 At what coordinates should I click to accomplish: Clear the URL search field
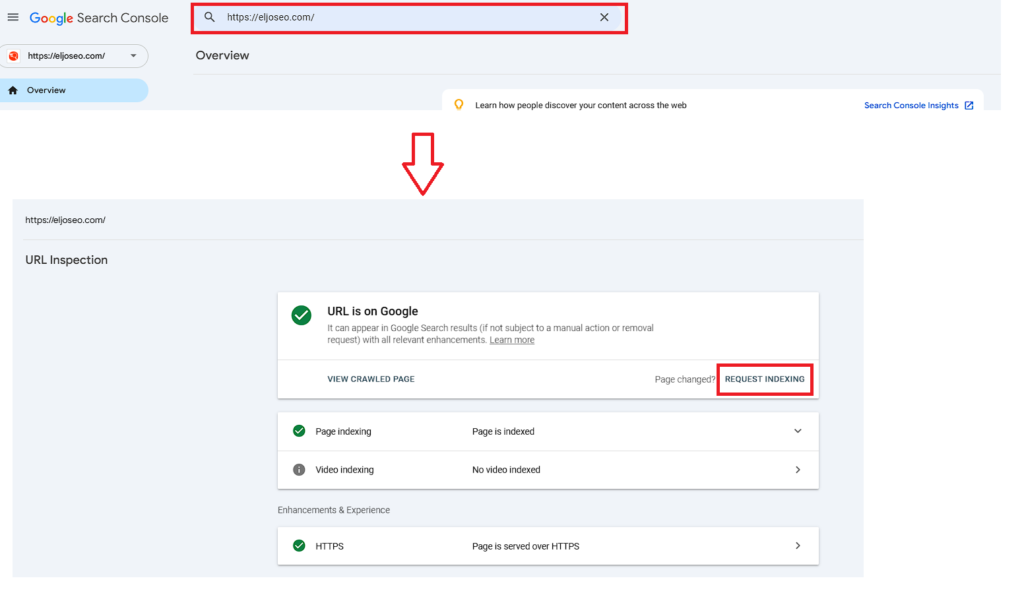604,18
